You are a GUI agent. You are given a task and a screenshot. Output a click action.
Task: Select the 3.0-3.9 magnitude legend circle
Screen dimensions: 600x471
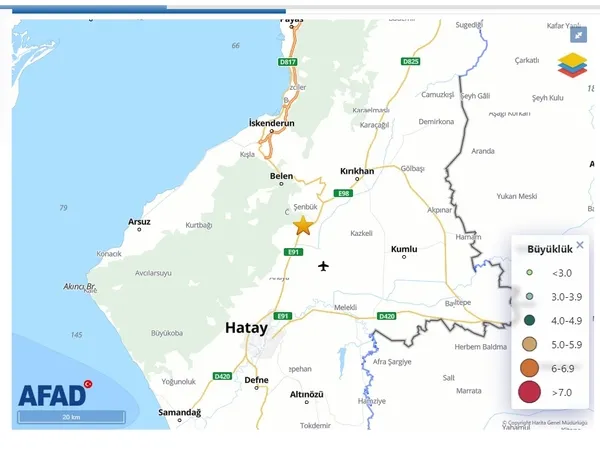click(529, 296)
